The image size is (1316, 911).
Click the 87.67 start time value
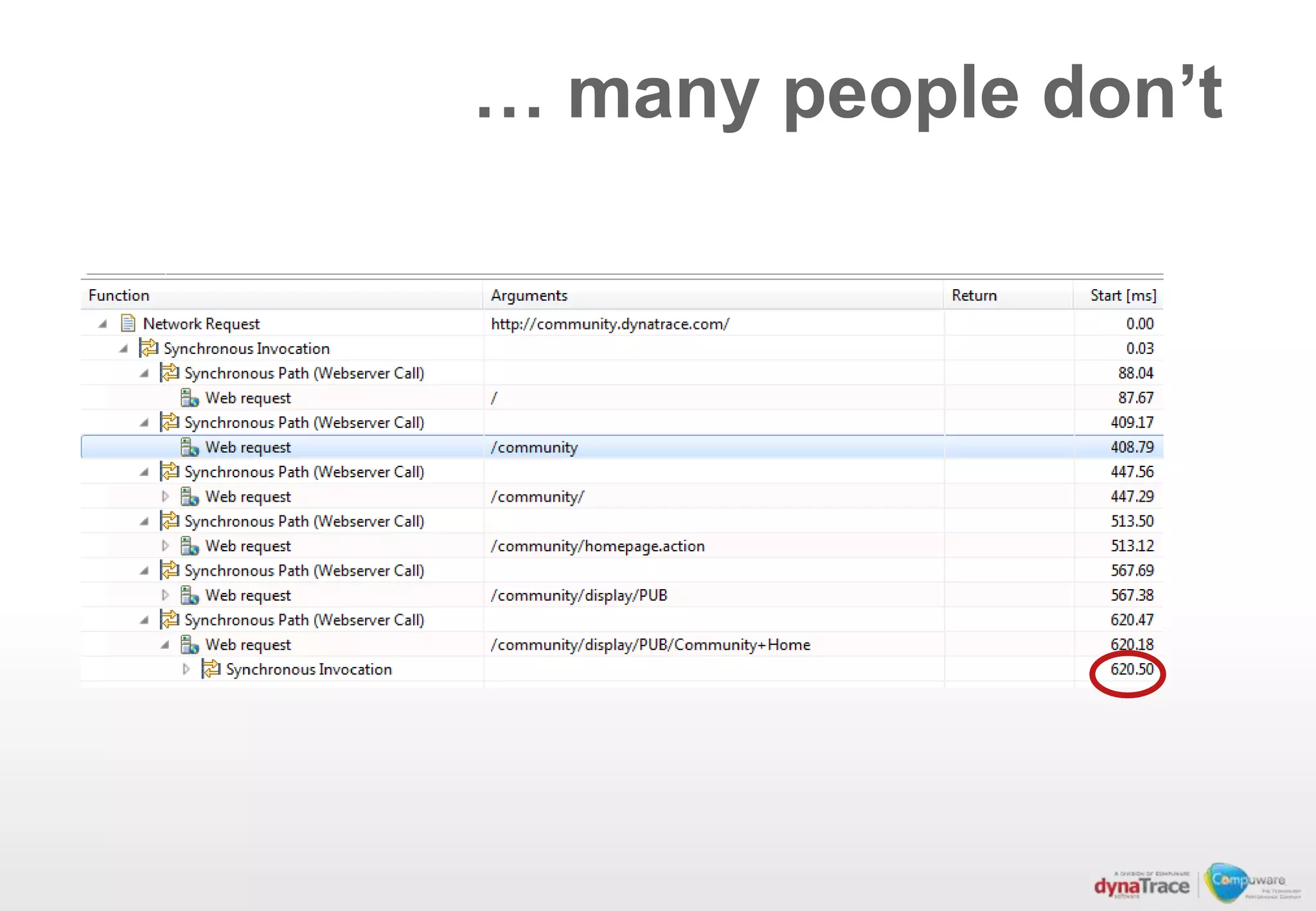[1135, 398]
